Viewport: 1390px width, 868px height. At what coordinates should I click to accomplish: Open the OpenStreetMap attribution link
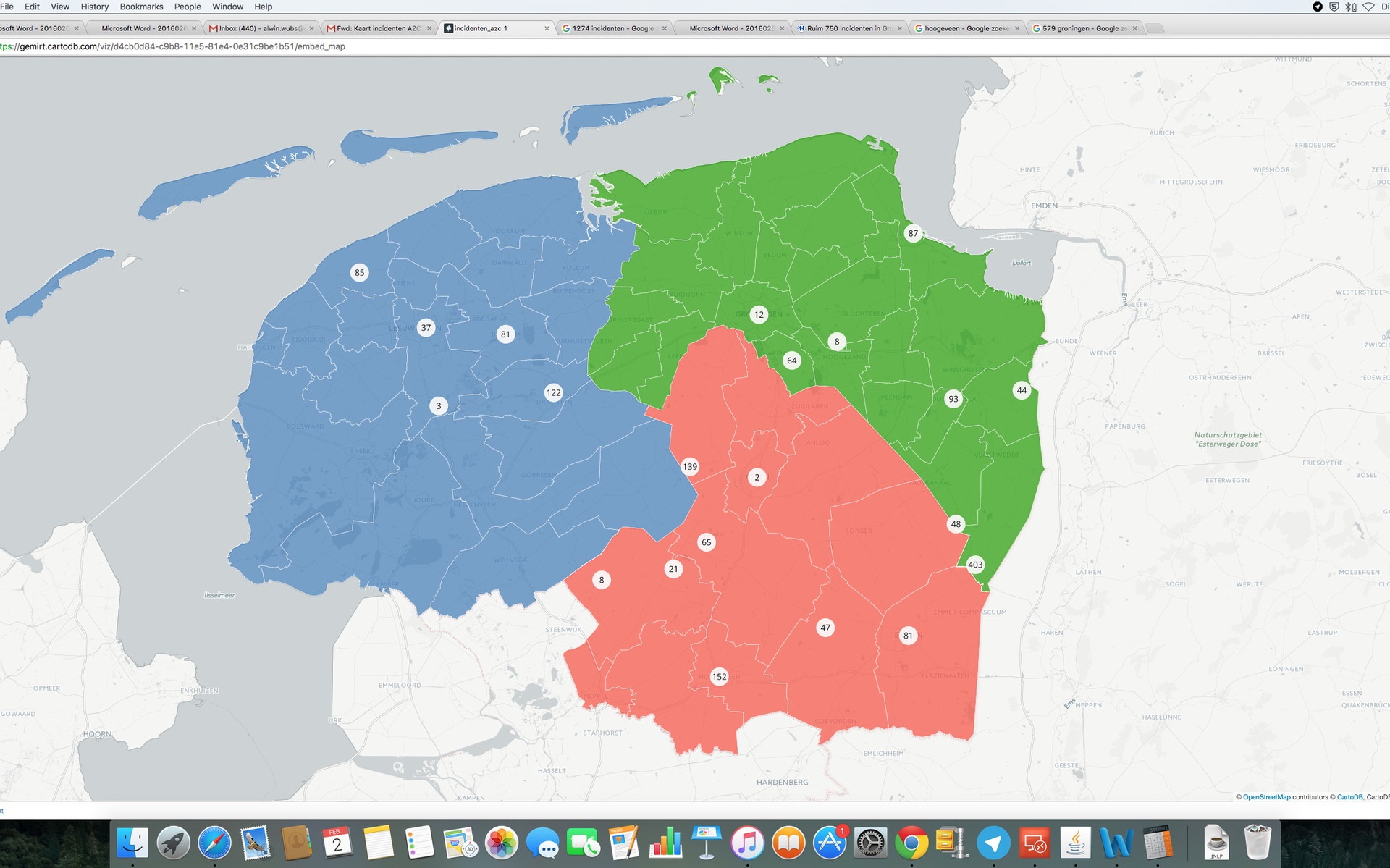click(x=1266, y=797)
